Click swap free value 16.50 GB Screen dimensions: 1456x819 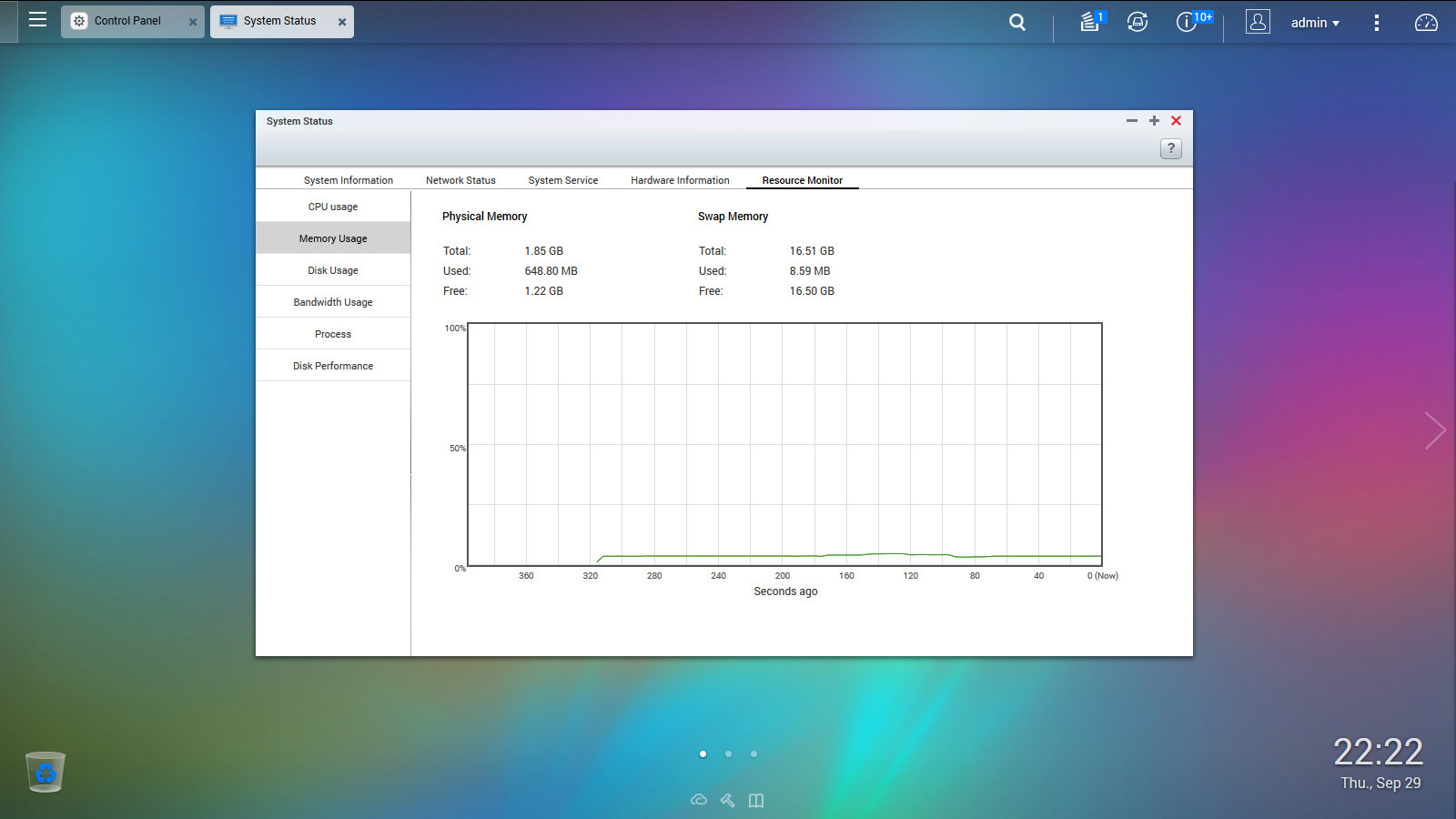pyautogui.click(x=812, y=291)
